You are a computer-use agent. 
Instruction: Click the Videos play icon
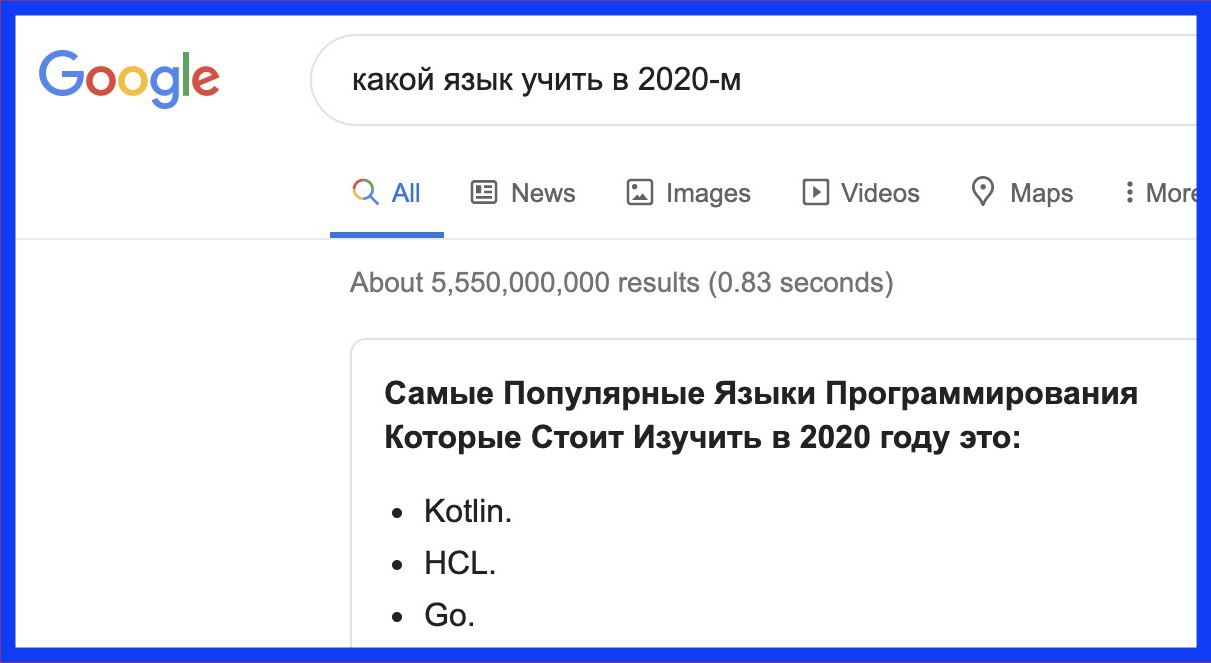point(816,192)
